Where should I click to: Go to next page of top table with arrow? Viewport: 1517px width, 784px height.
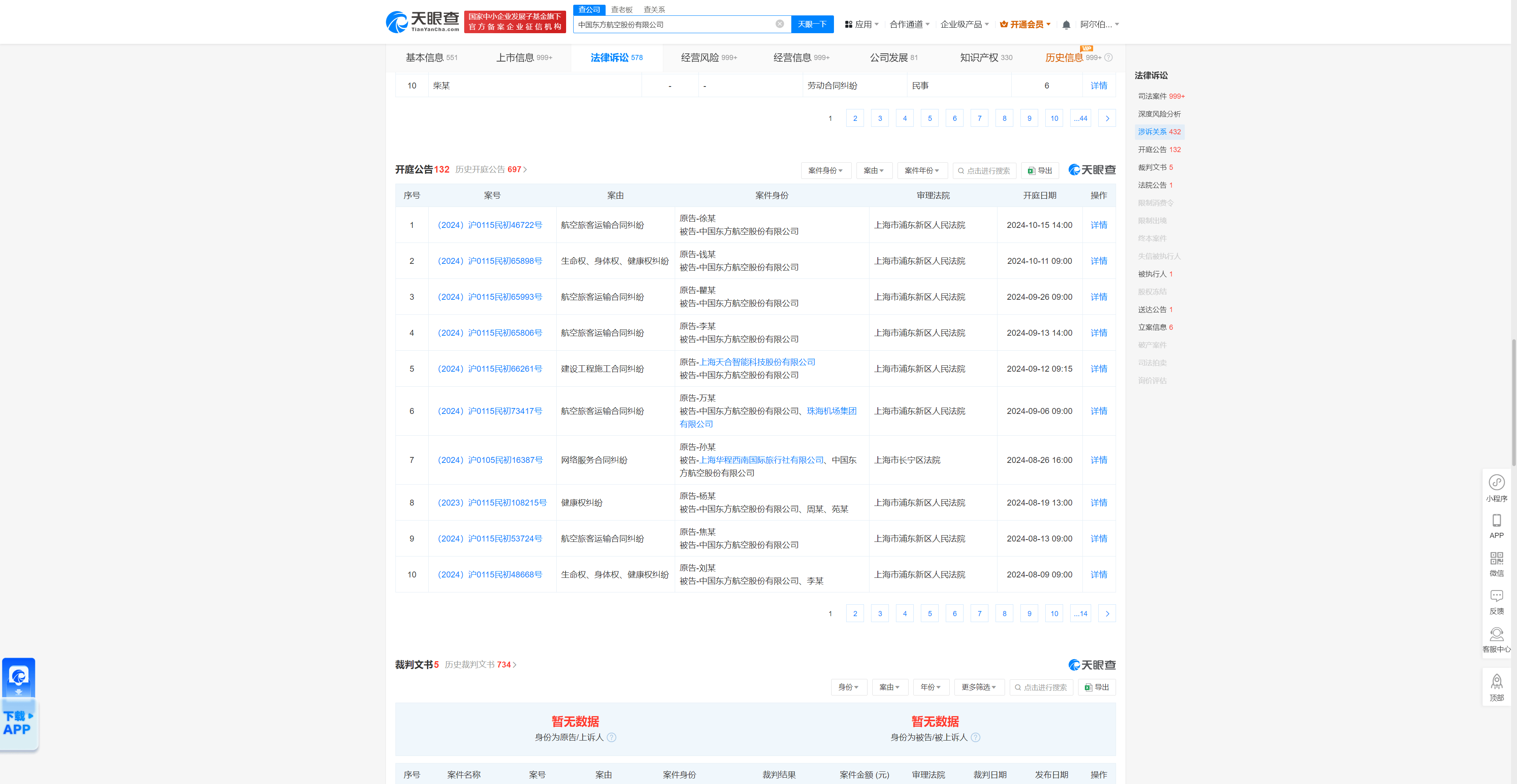tap(1107, 118)
